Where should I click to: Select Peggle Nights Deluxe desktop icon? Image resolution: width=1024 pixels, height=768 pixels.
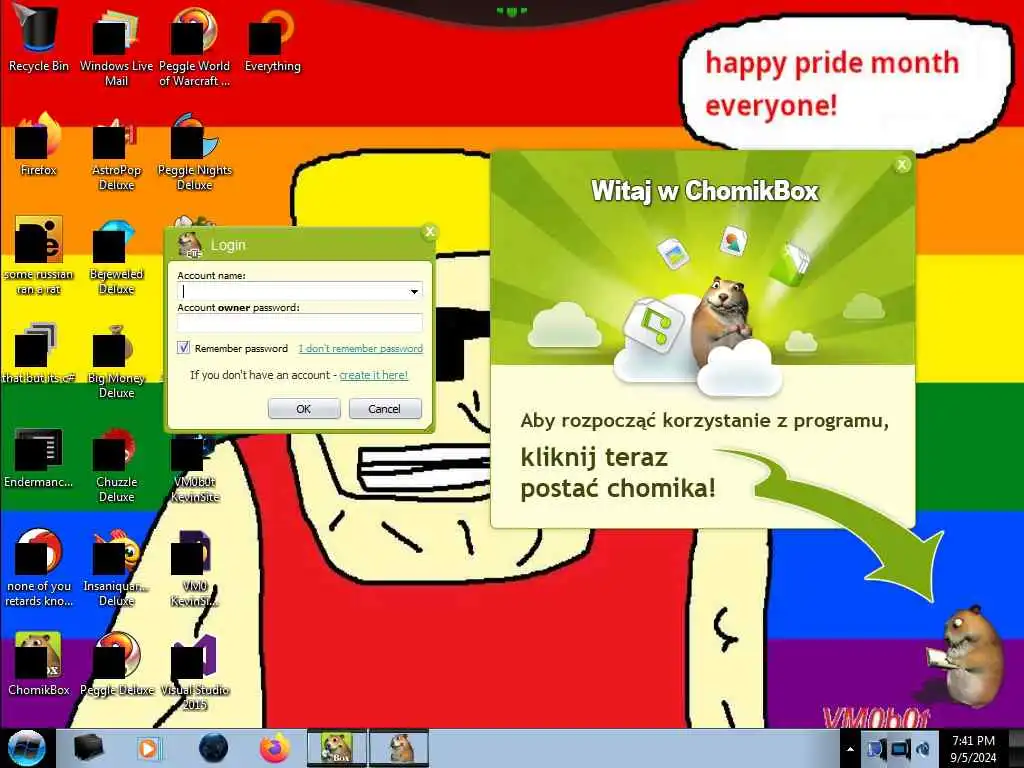[195, 152]
